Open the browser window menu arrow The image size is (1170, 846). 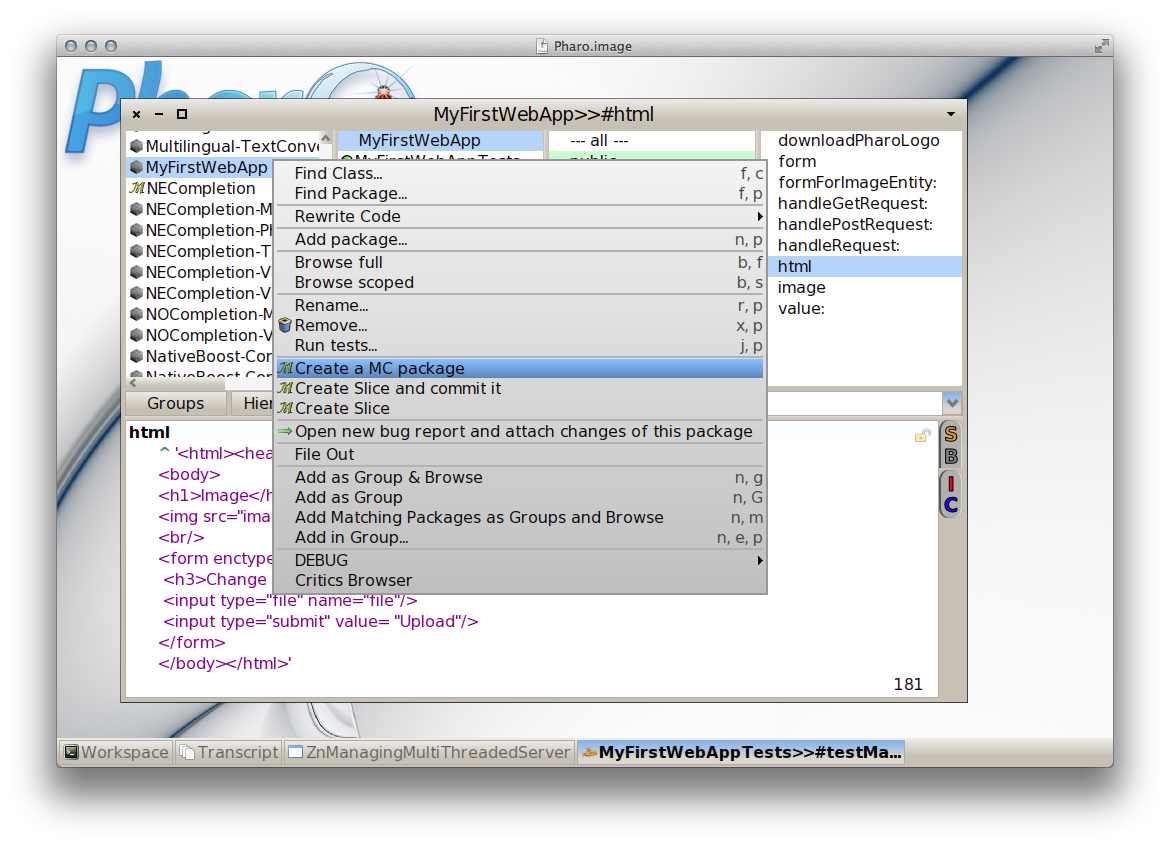pos(951,114)
